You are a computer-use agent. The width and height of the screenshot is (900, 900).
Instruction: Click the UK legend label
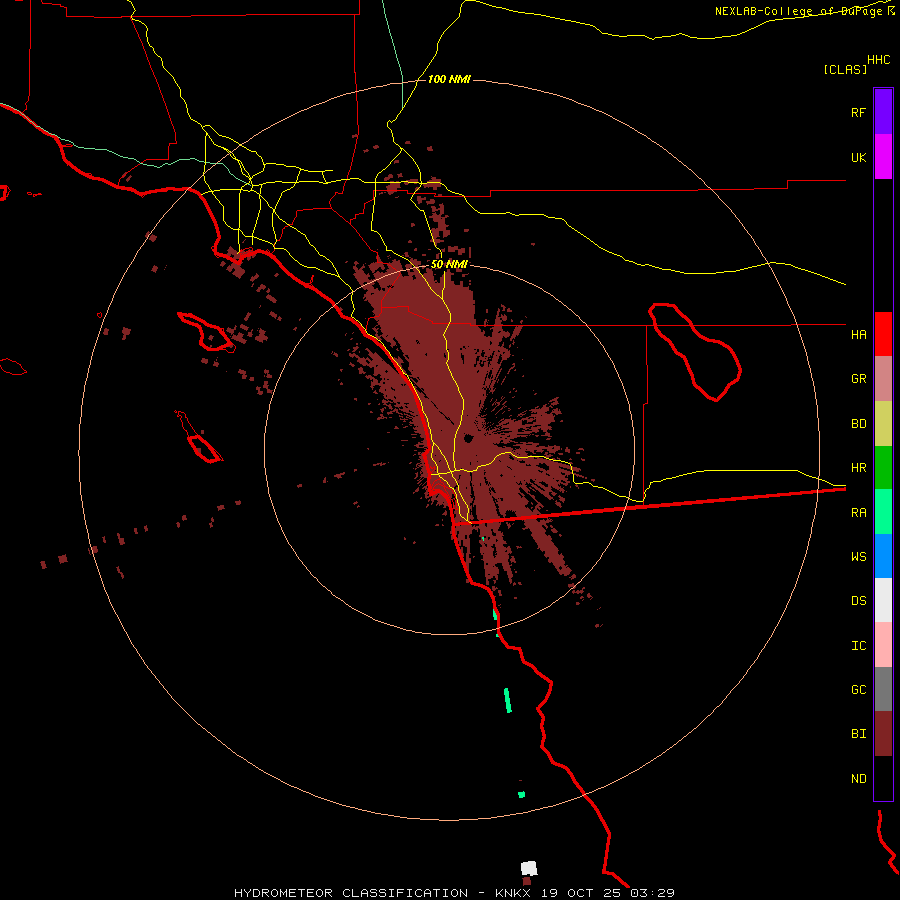(x=858, y=157)
